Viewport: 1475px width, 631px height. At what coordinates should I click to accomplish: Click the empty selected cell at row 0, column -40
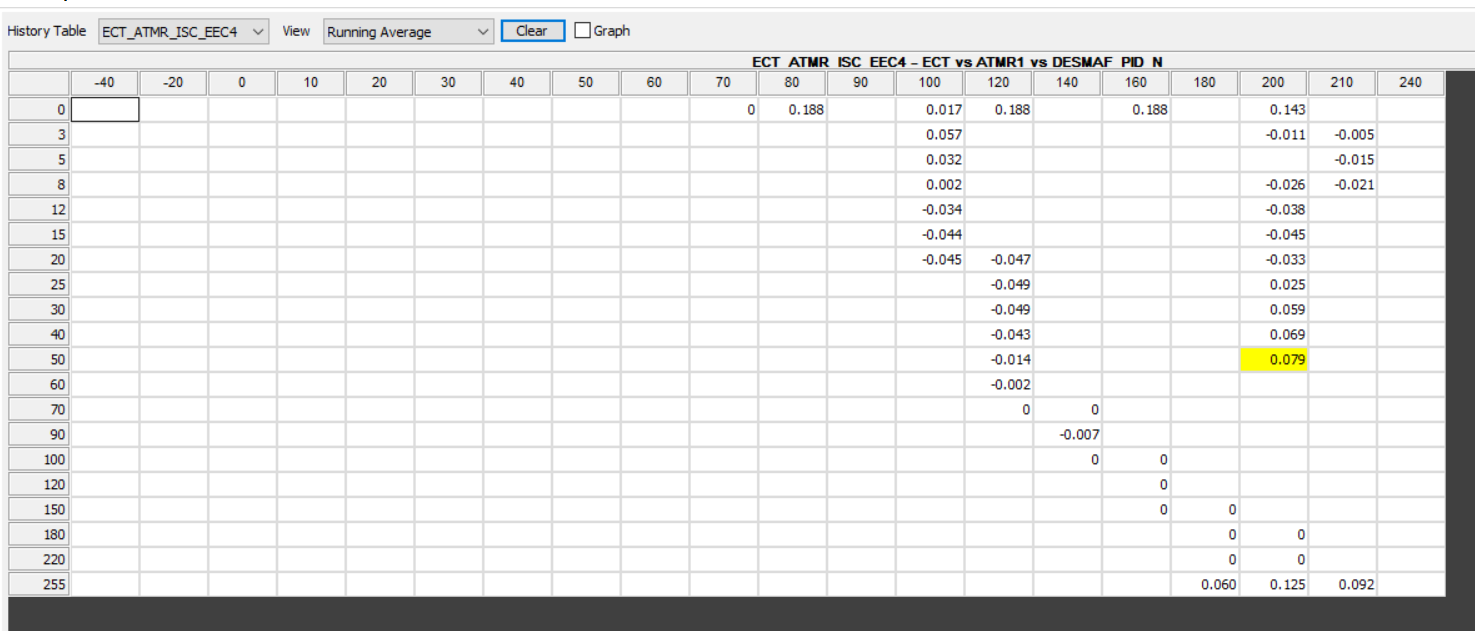tap(105, 110)
